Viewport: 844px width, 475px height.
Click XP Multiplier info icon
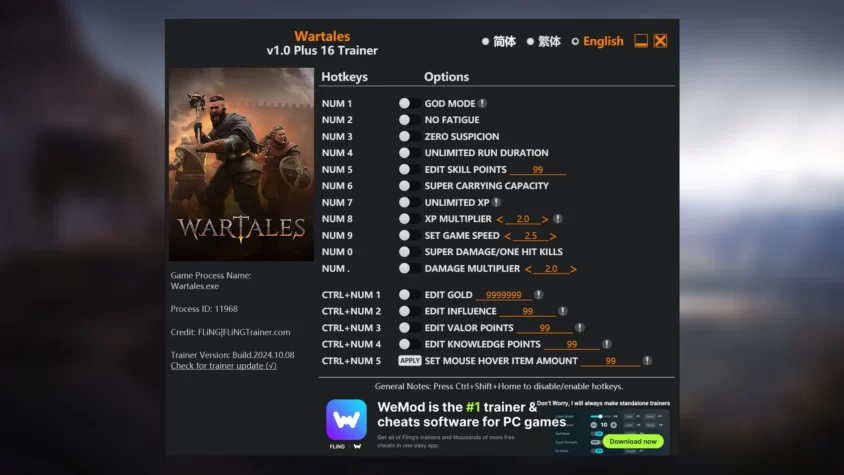click(558, 219)
